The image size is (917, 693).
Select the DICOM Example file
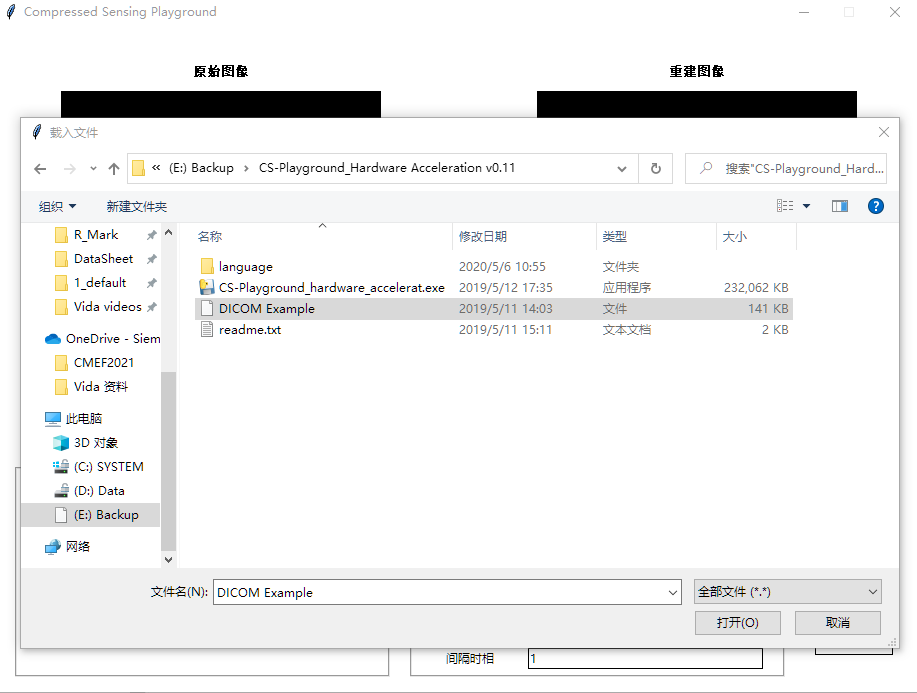coord(494,309)
